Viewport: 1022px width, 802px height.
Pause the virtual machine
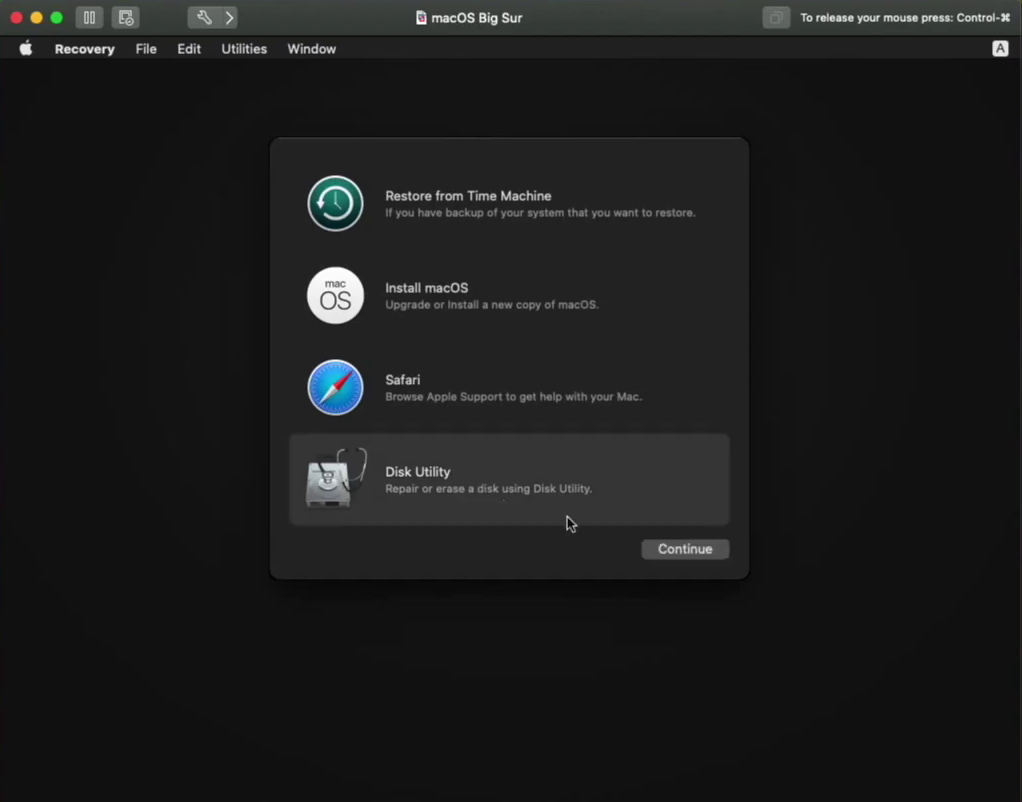pyautogui.click(x=89, y=18)
